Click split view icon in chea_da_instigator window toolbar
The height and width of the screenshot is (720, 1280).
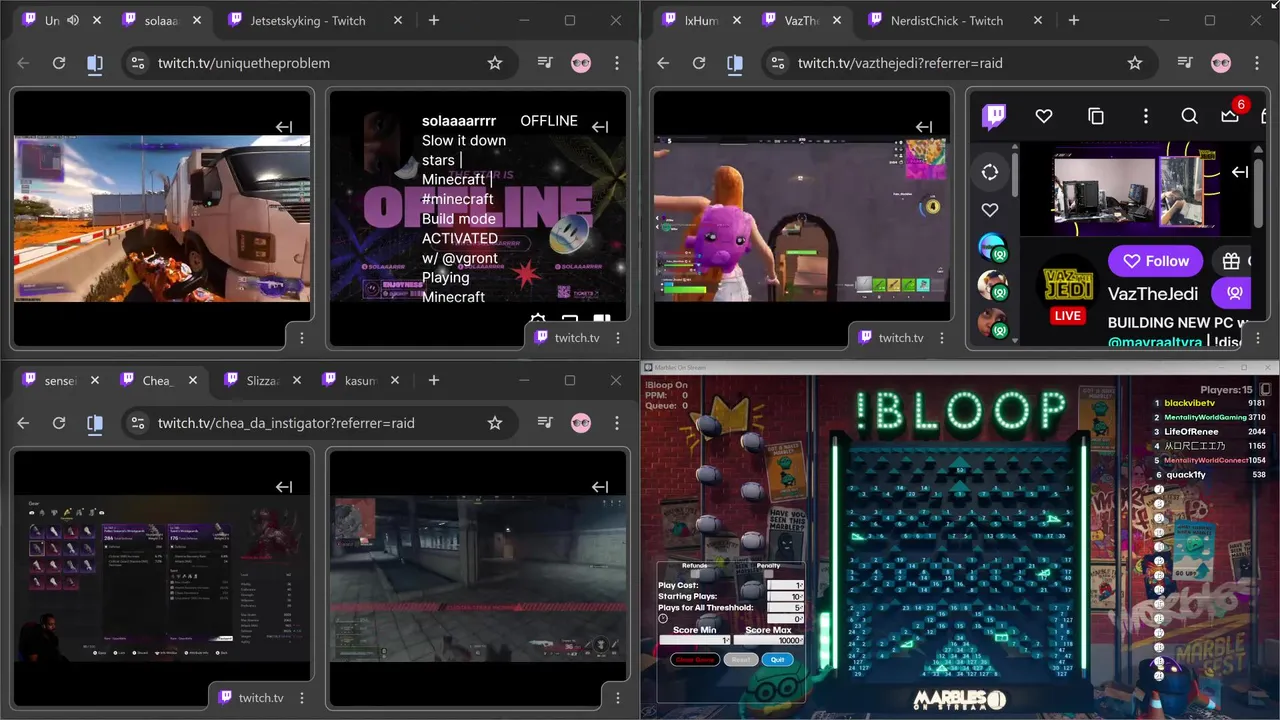[95, 423]
